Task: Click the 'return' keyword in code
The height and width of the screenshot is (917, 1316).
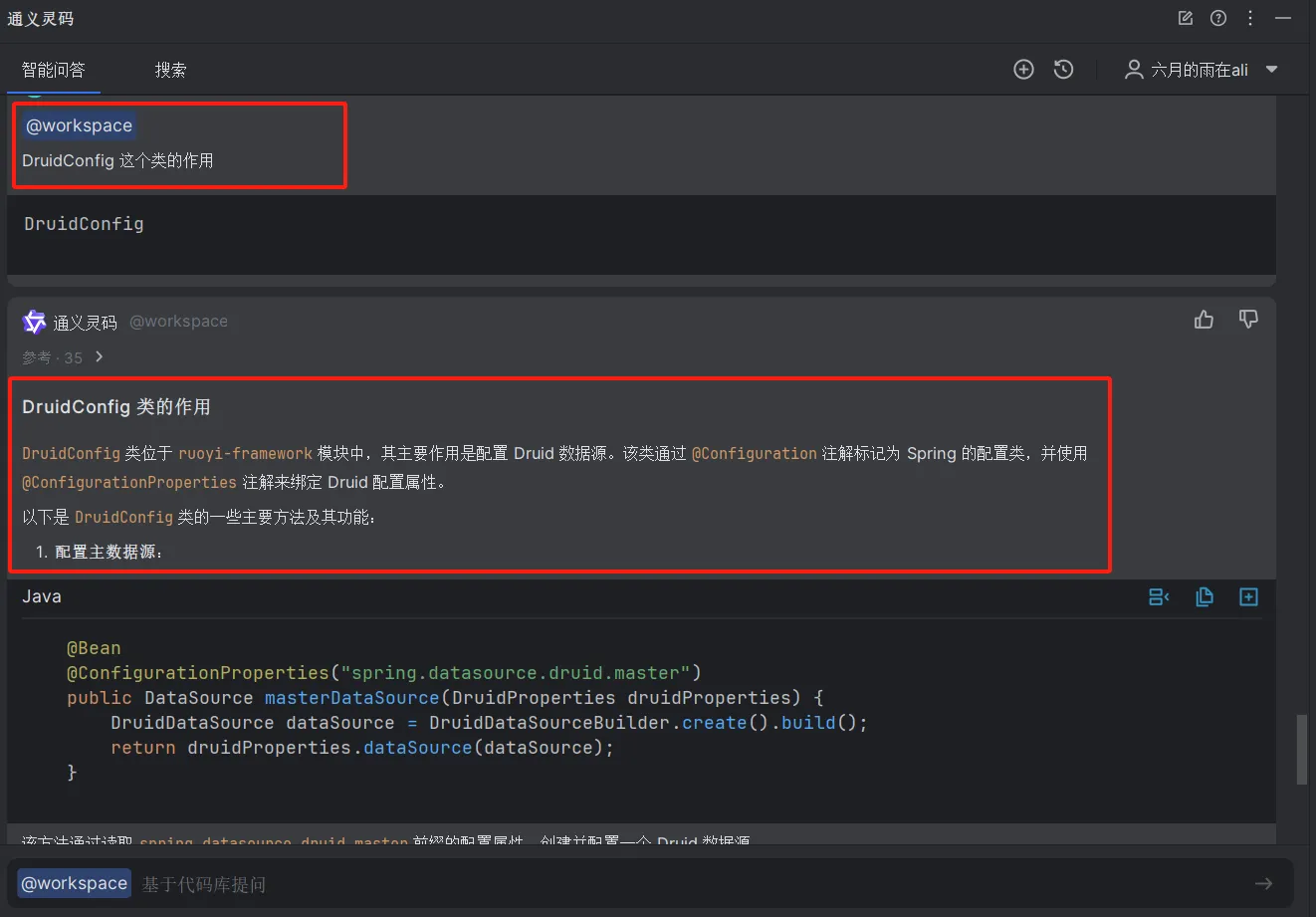Action: click(143, 747)
